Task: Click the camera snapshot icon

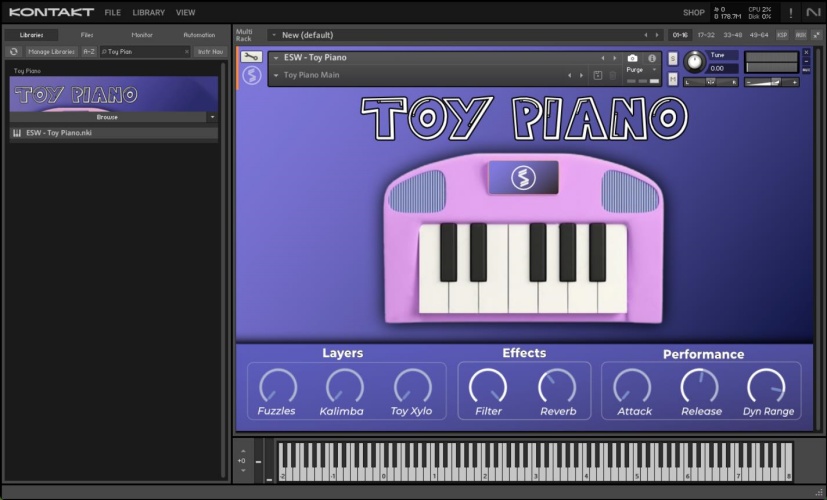Action: 632,58
